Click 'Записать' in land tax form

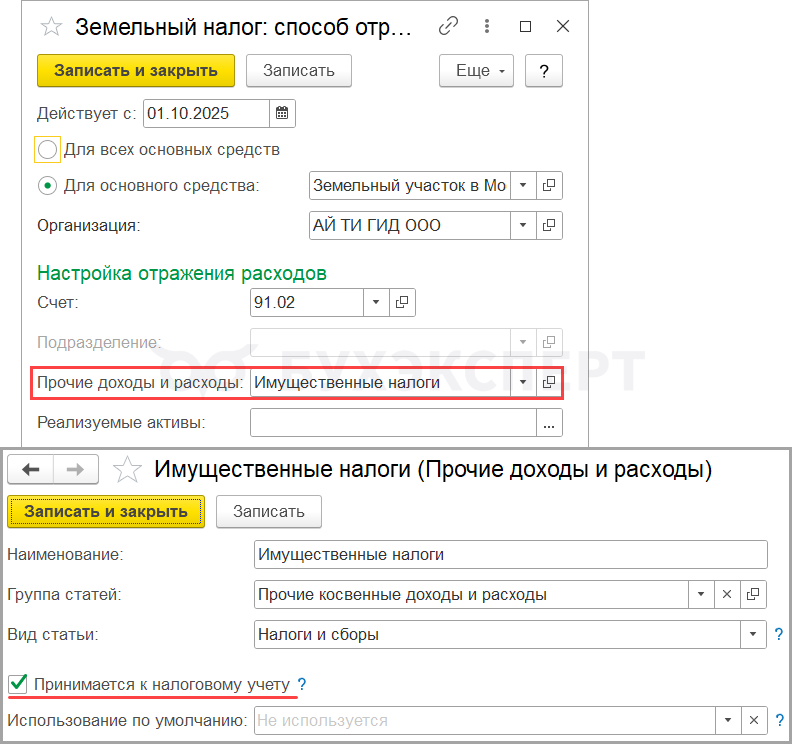(299, 71)
